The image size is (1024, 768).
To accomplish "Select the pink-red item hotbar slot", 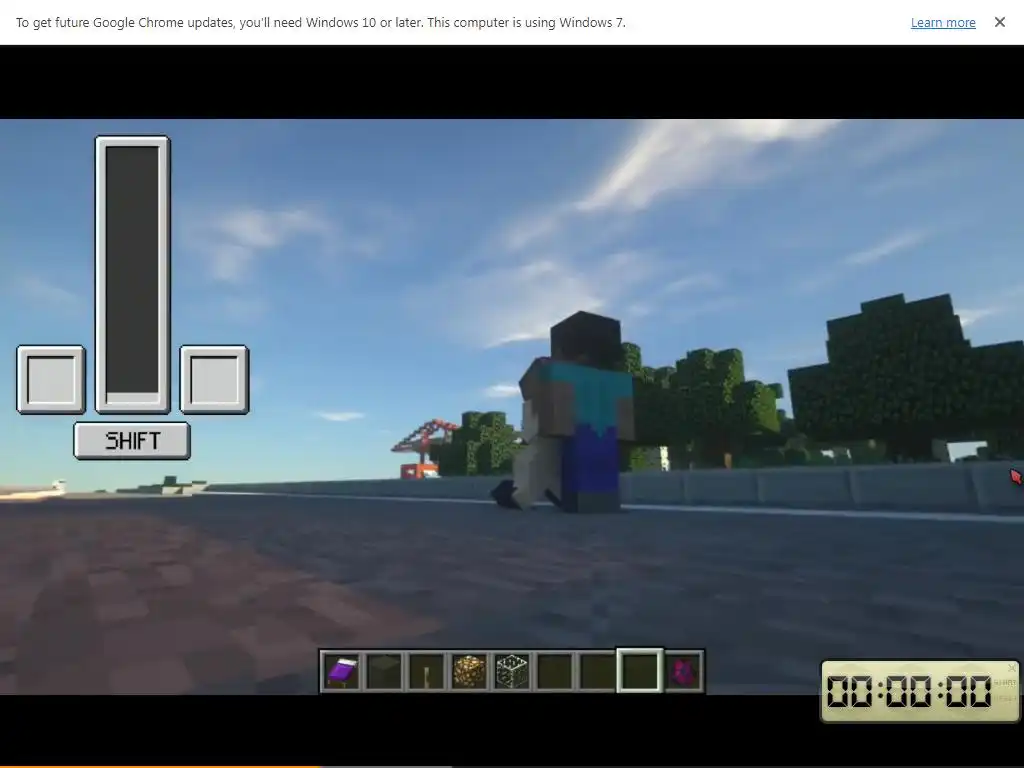I will coord(684,671).
